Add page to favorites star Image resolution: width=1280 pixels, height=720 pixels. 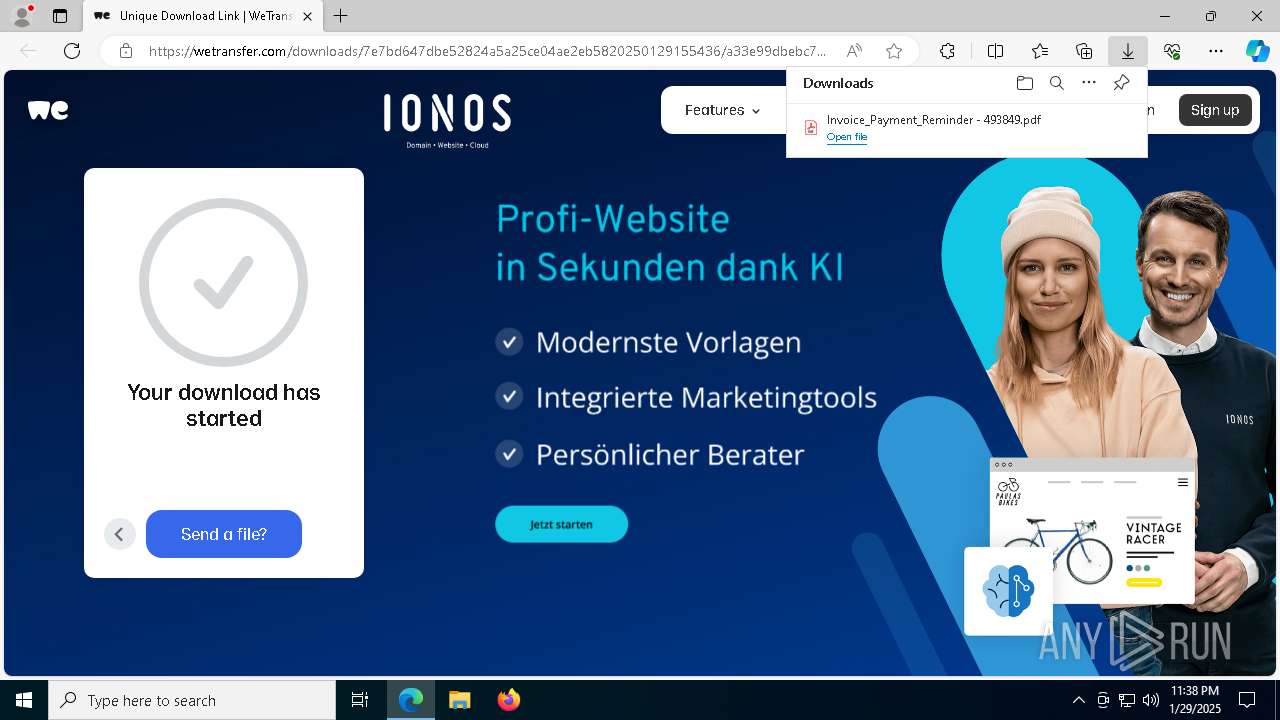894,51
